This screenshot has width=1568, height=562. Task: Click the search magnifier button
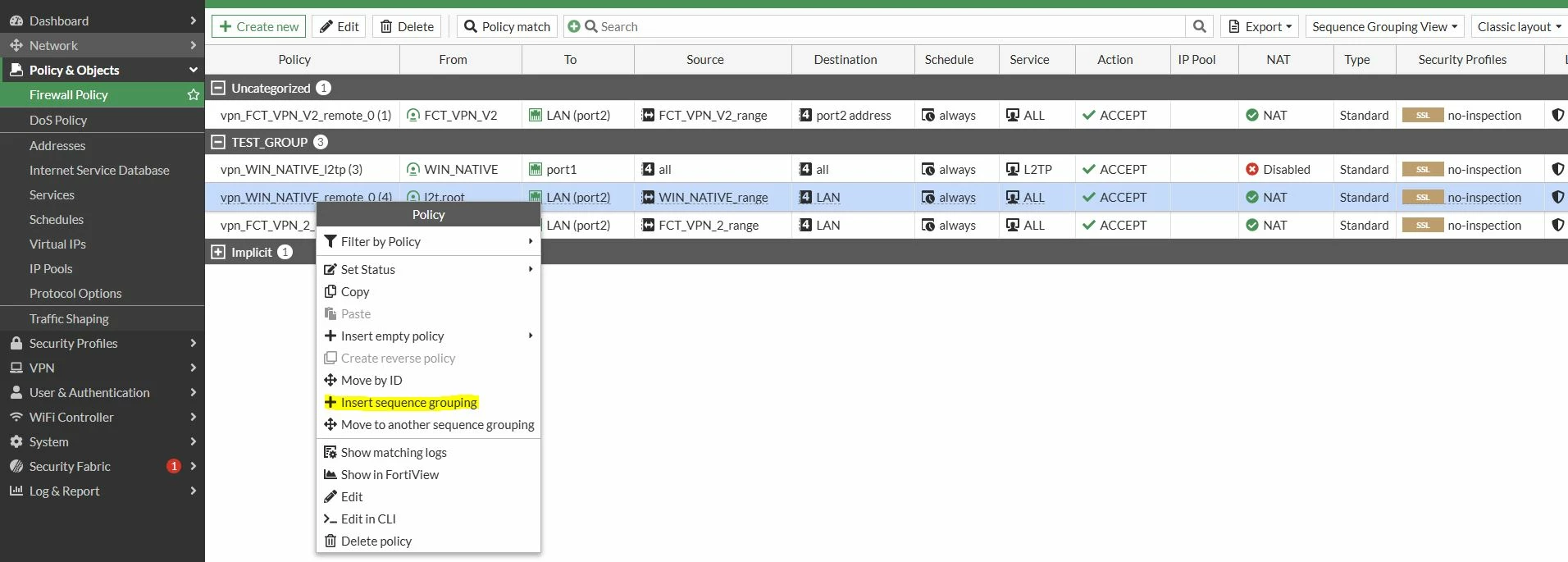point(1199,26)
